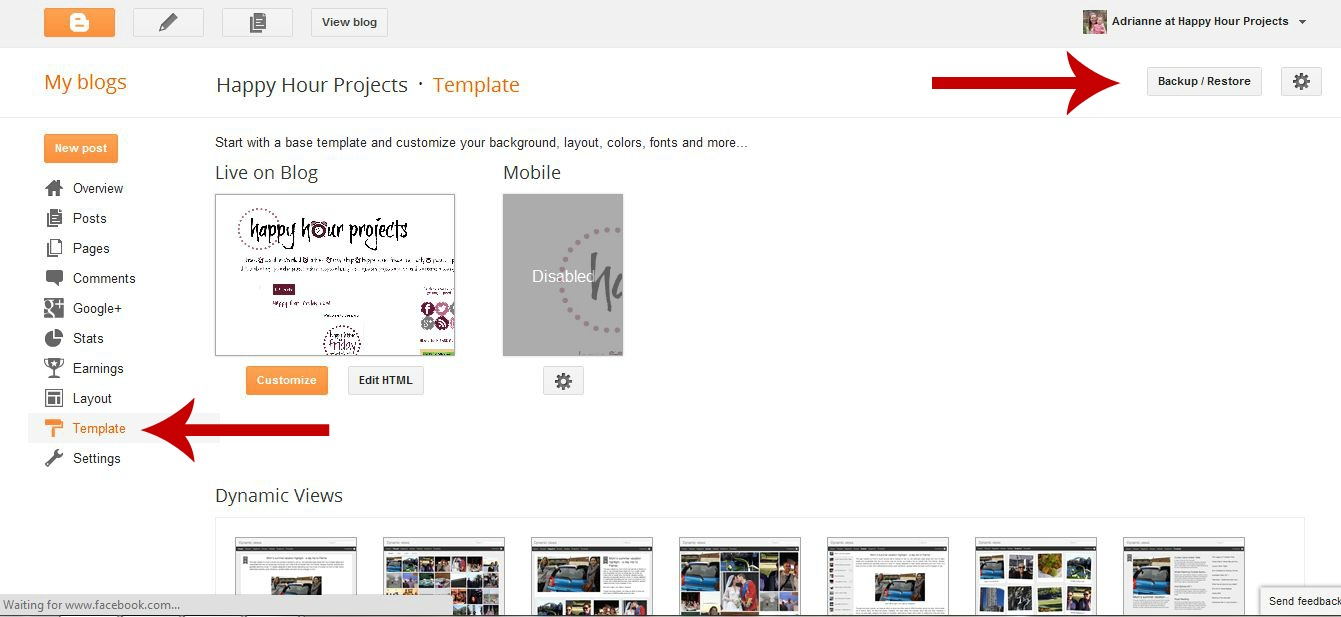Select the sixth Dynamic Views snapshot thumbnail
The image size is (1341, 617).
pyautogui.click(x=1036, y=576)
